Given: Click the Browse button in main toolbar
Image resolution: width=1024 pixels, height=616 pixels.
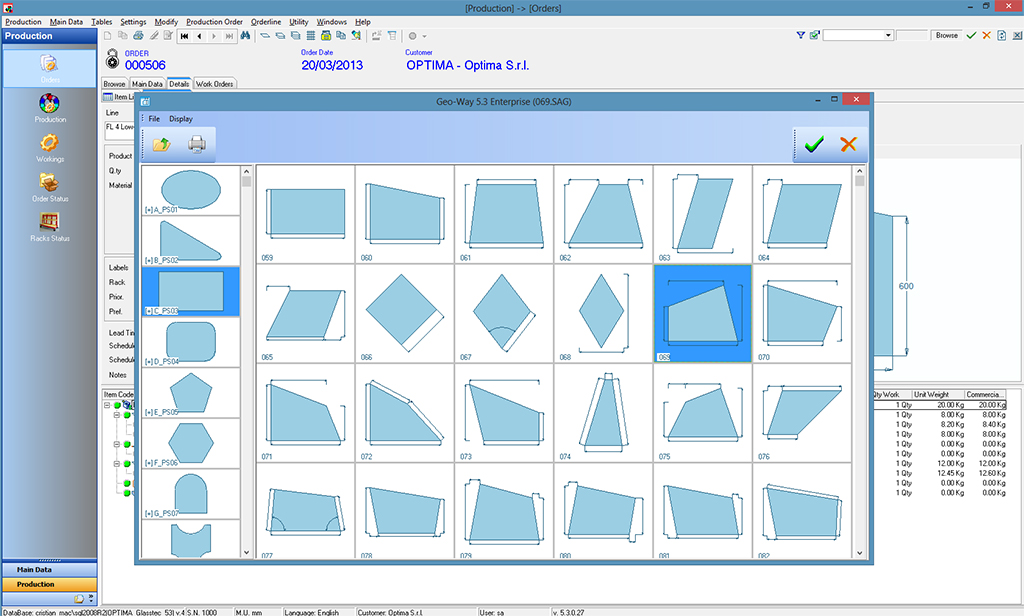Looking at the screenshot, I should pos(946,35).
